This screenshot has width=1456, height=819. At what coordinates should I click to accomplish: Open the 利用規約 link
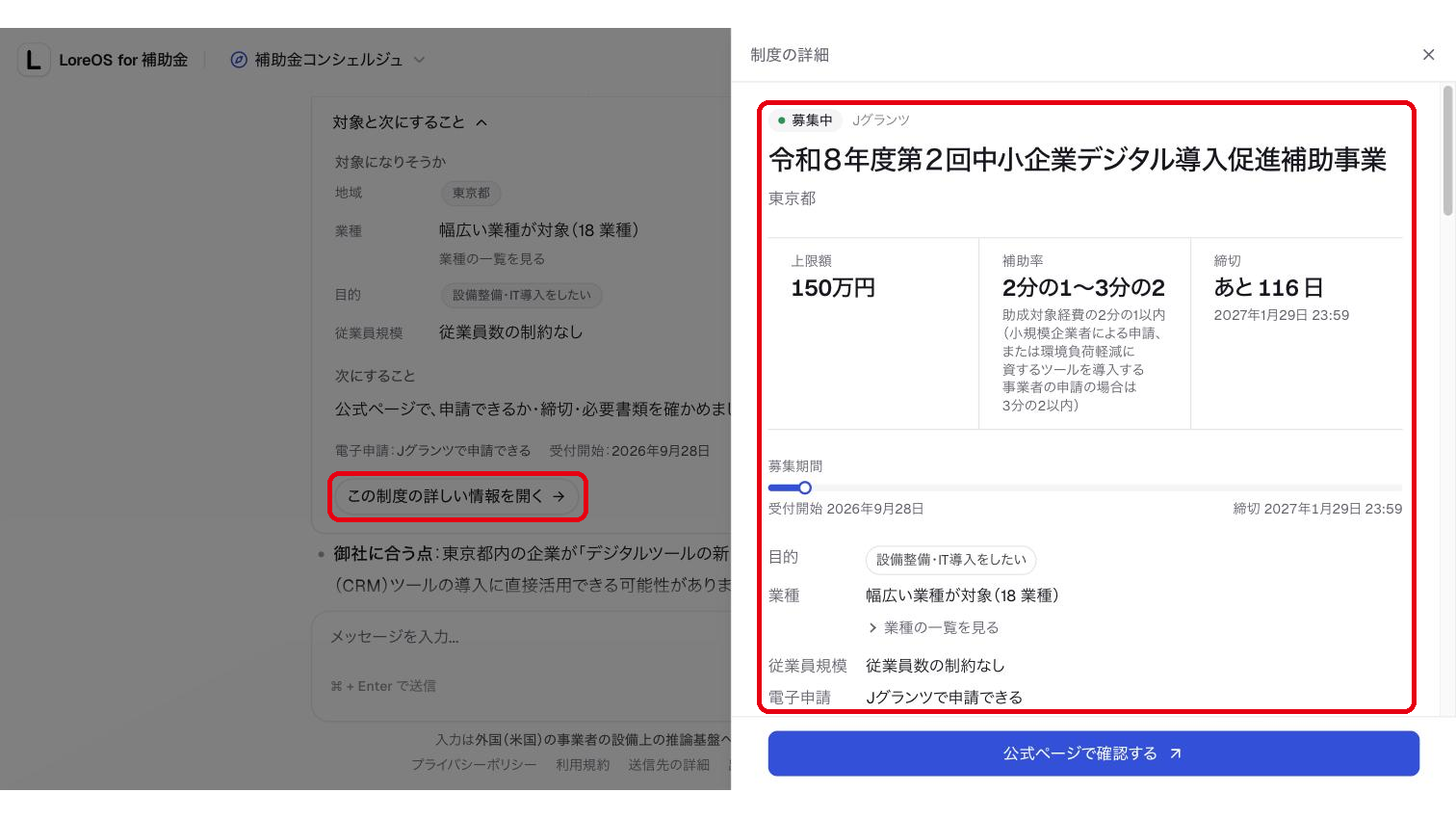pos(583,764)
